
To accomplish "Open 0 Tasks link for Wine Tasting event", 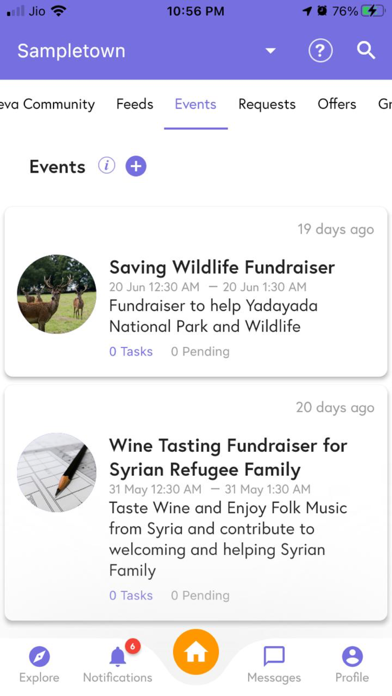I will click(131, 595).
